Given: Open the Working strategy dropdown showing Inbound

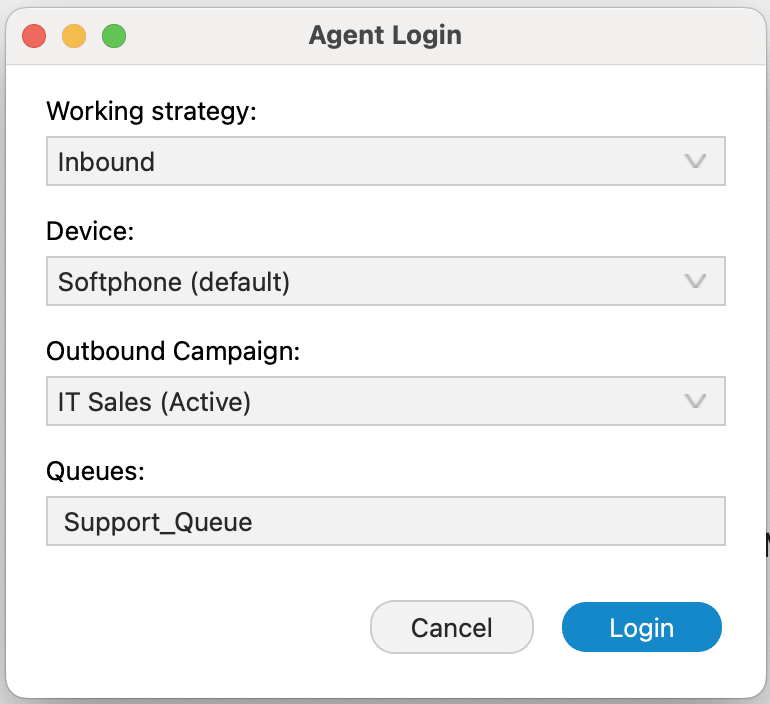Looking at the screenshot, I should 385,161.
